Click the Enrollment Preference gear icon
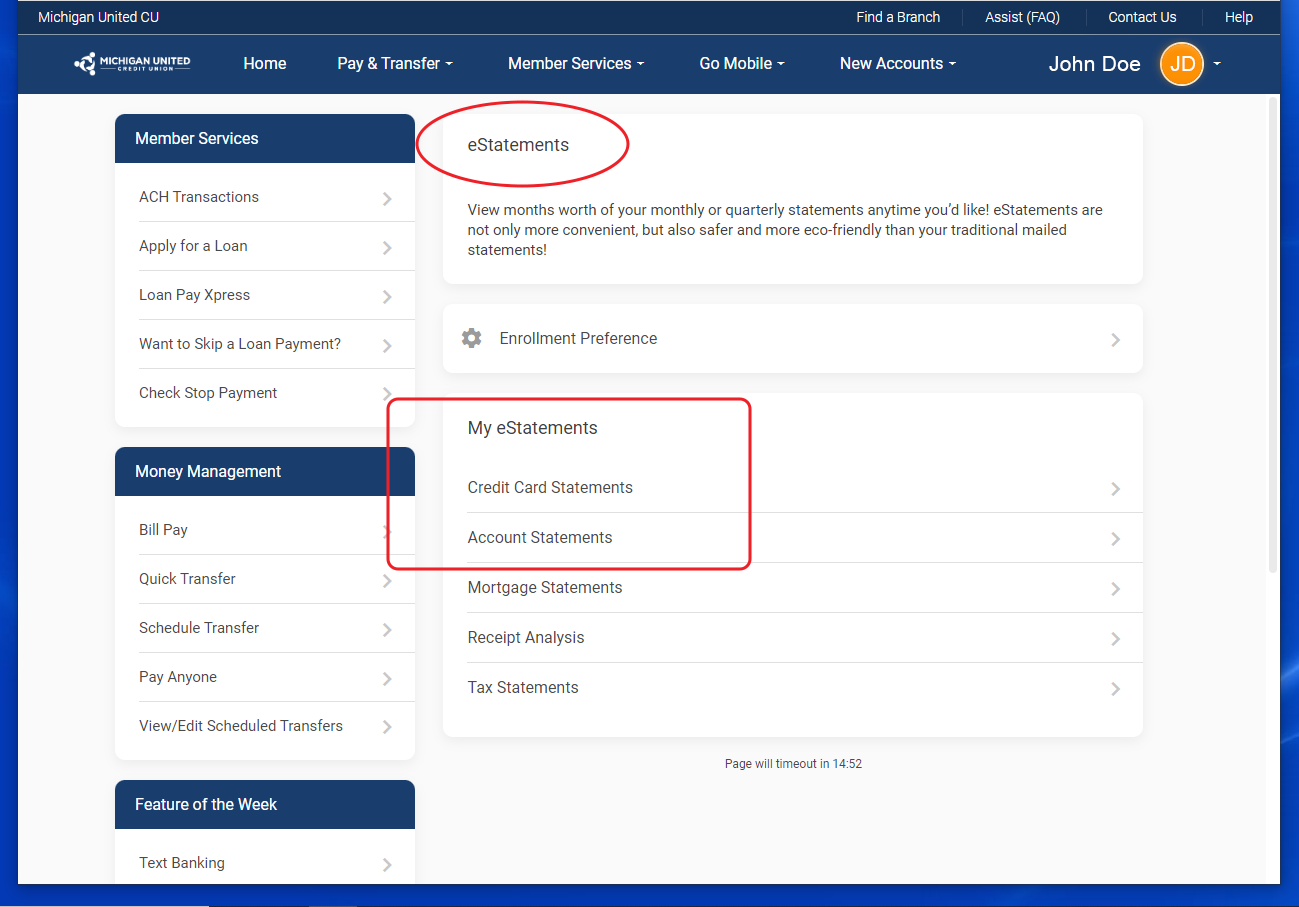The image size is (1299, 907). [x=471, y=338]
